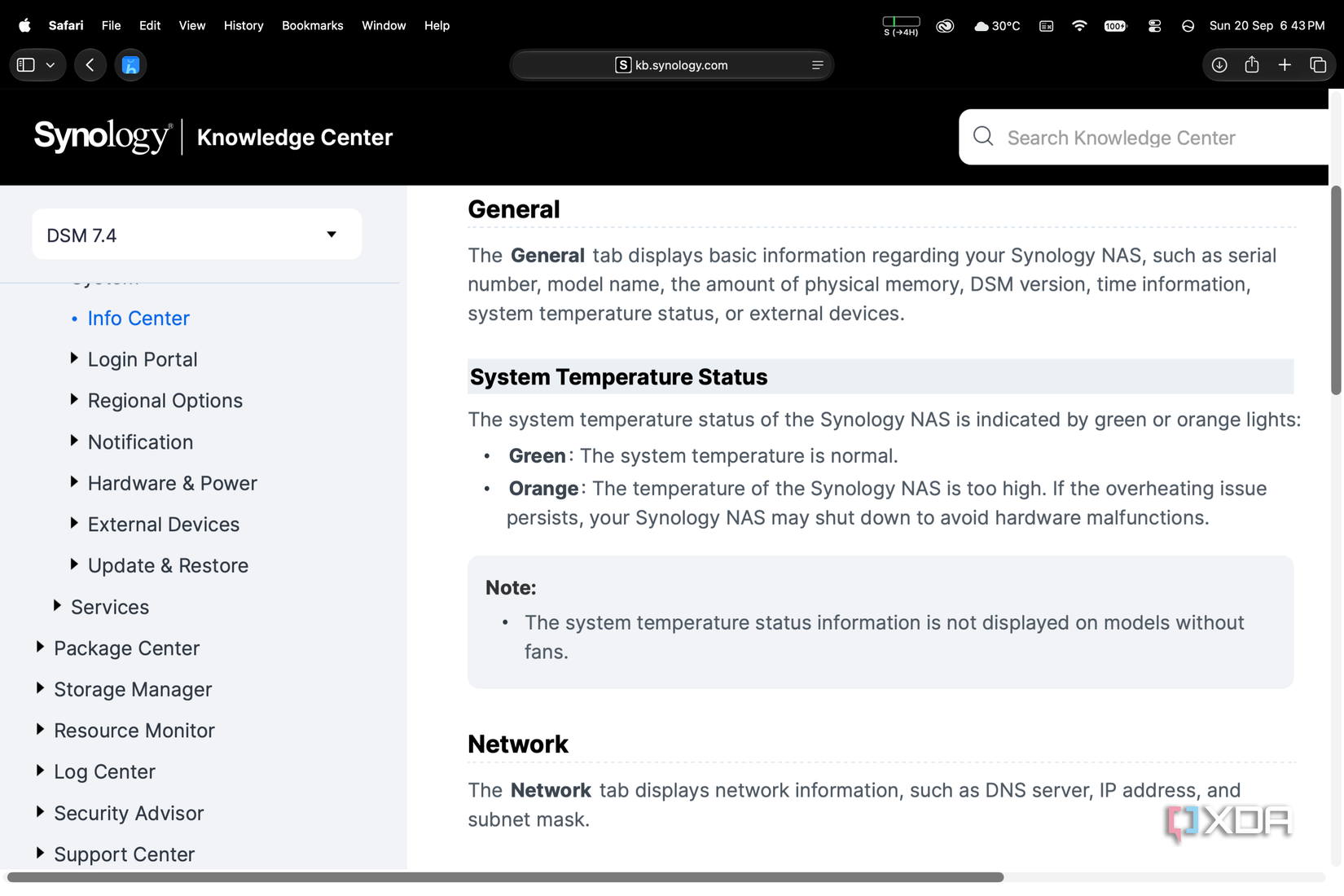Open the Share button in Safari toolbar
The image size is (1344, 896).
[x=1252, y=64]
